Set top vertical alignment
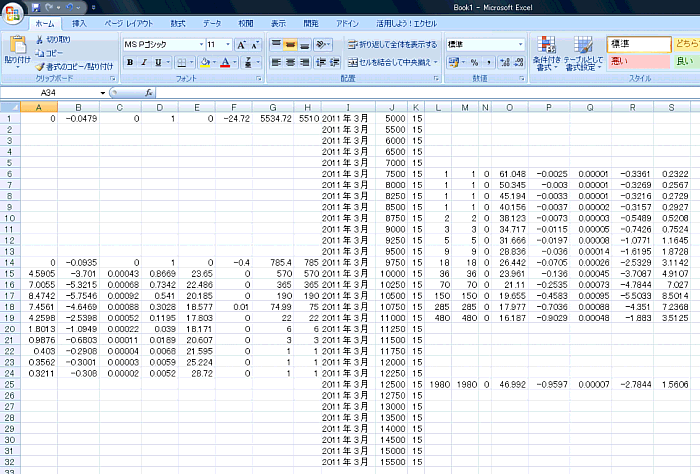Viewport: 700px width, 474px height. 276,44
